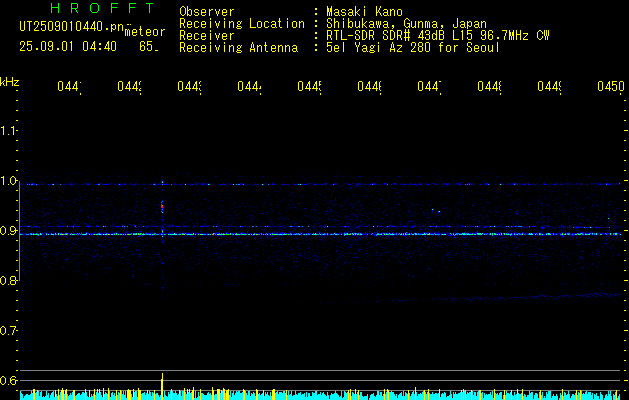Viewport: 629px width, 400px height.
Task: Click the 0.8 frequency axis label
Action: pyautogui.click(x=8, y=280)
